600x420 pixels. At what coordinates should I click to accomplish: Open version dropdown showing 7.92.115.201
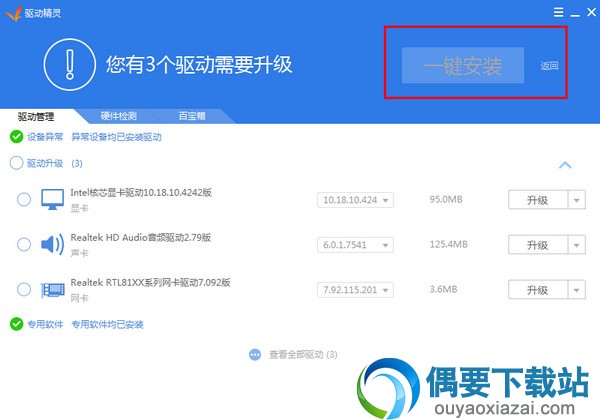click(355, 290)
